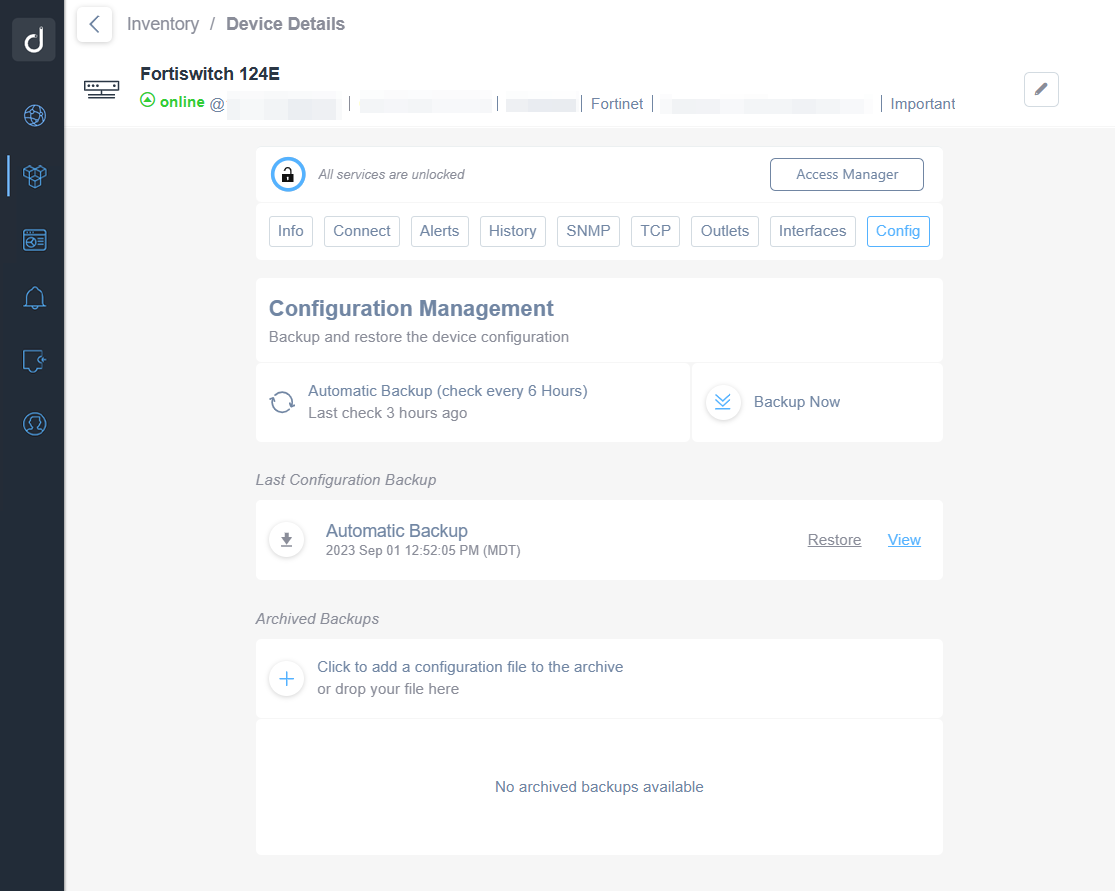1115x891 pixels.
Task: Go back using the left chevron button
Action: pyautogui.click(x=94, y=24)
